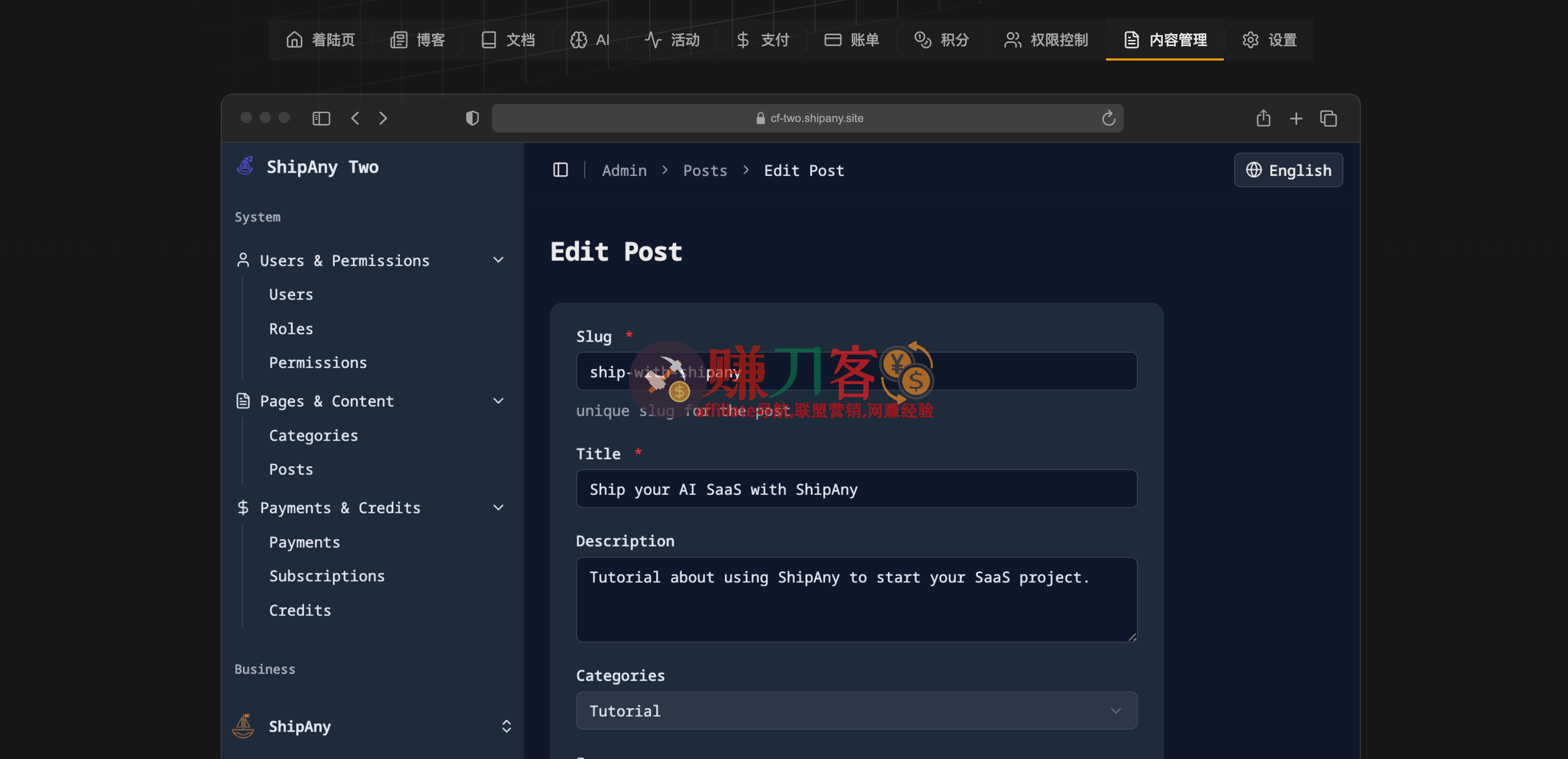Open Permissions in the sidebar
1568x759 pixels.
point(318,362)
